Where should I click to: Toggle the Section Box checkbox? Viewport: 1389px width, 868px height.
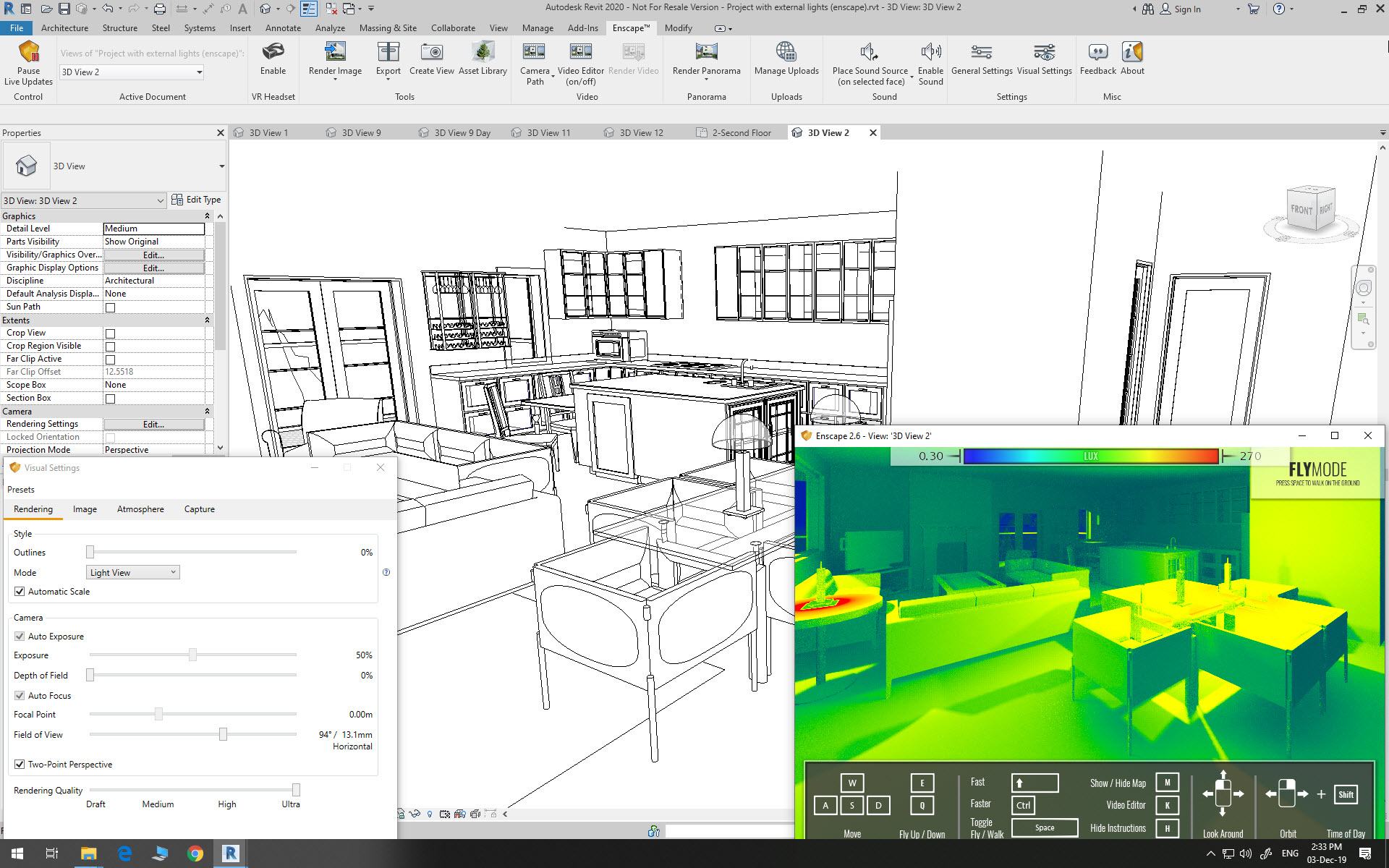111,399
